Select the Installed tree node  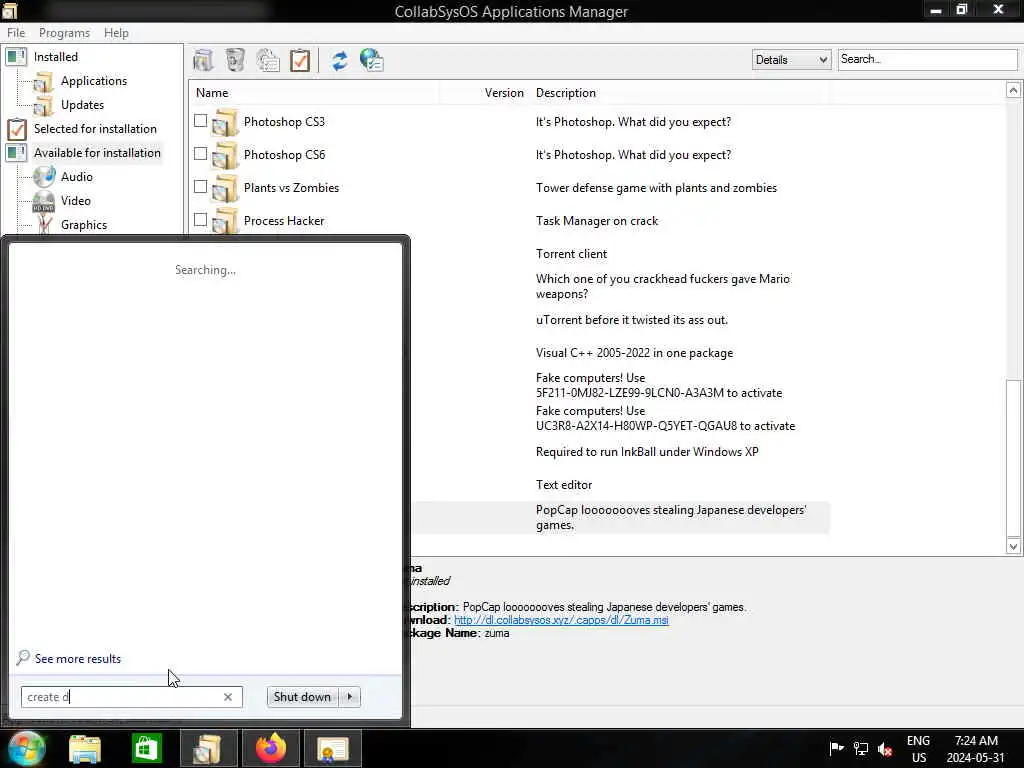56,57
